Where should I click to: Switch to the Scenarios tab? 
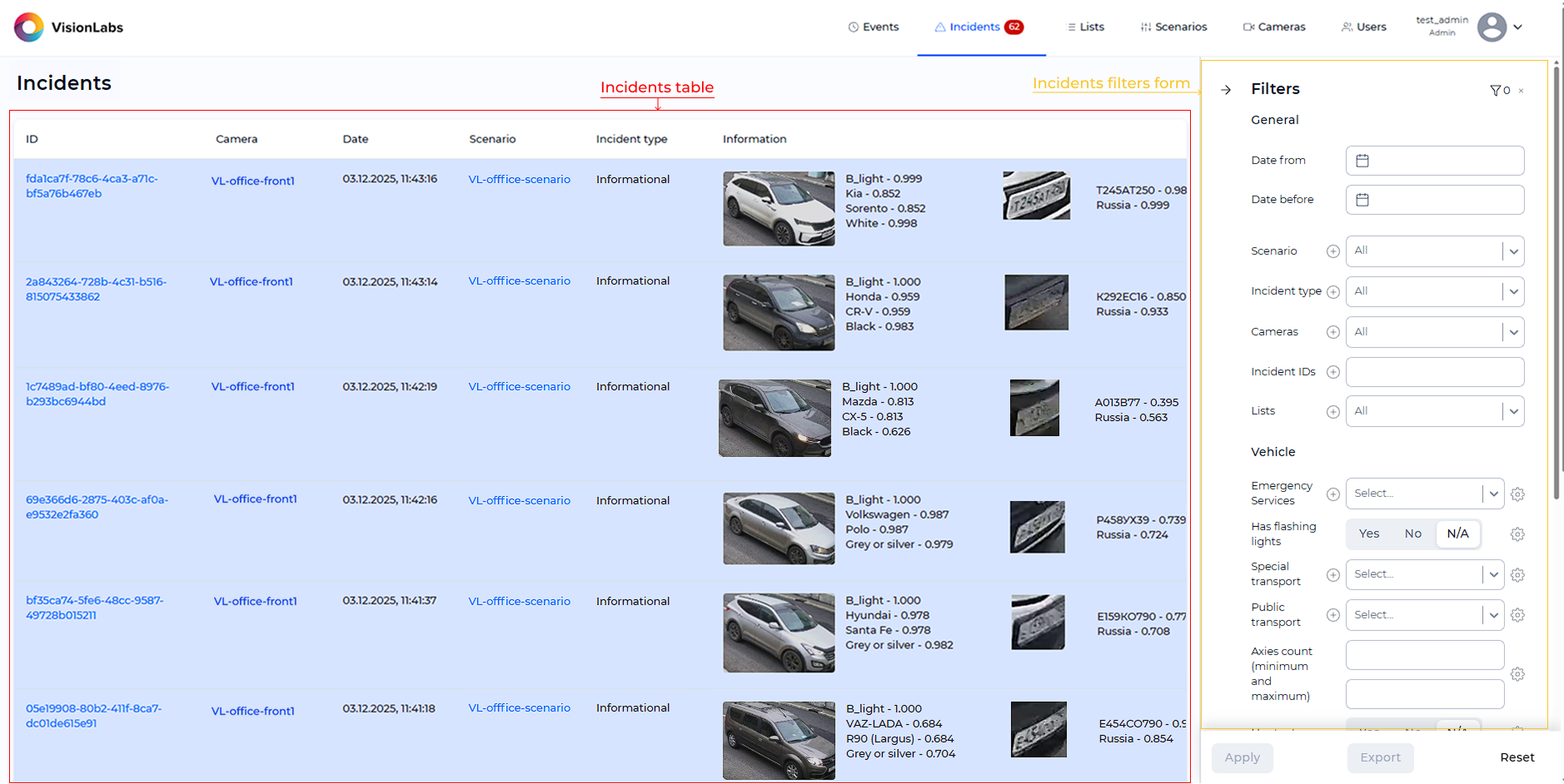point(1173,27)
